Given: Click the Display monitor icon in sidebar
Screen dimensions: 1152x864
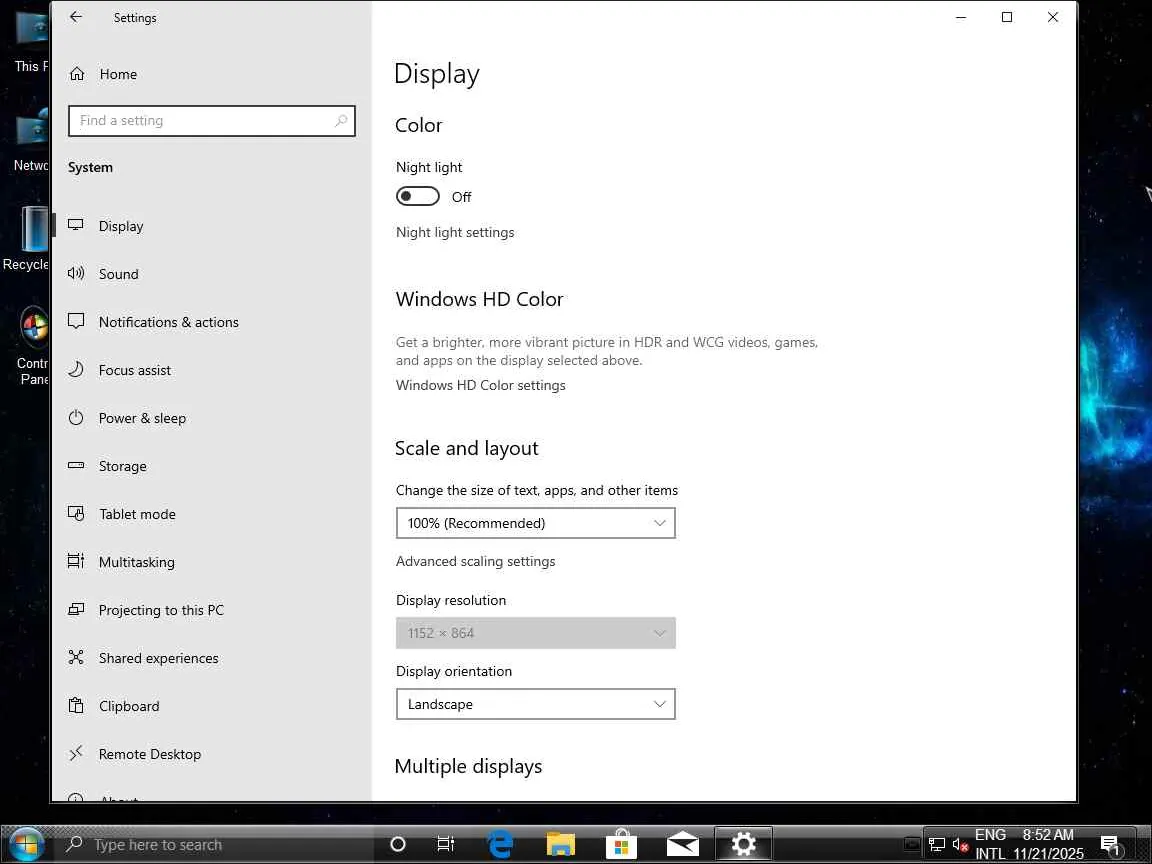Looking at the screenshot, I should 76,226.
